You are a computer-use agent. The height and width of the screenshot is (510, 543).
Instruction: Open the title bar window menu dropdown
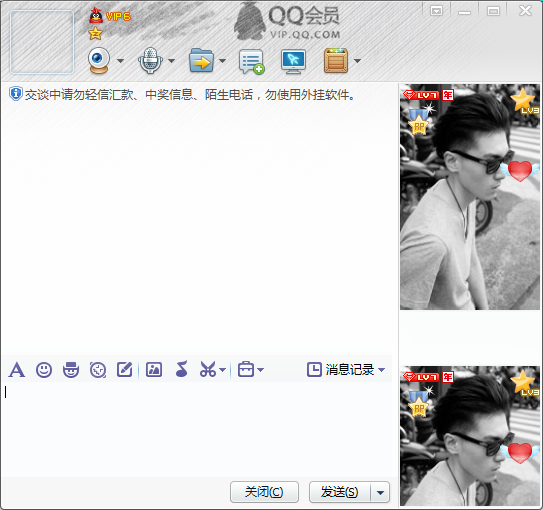pyautogui.click(x=436, y=11)
